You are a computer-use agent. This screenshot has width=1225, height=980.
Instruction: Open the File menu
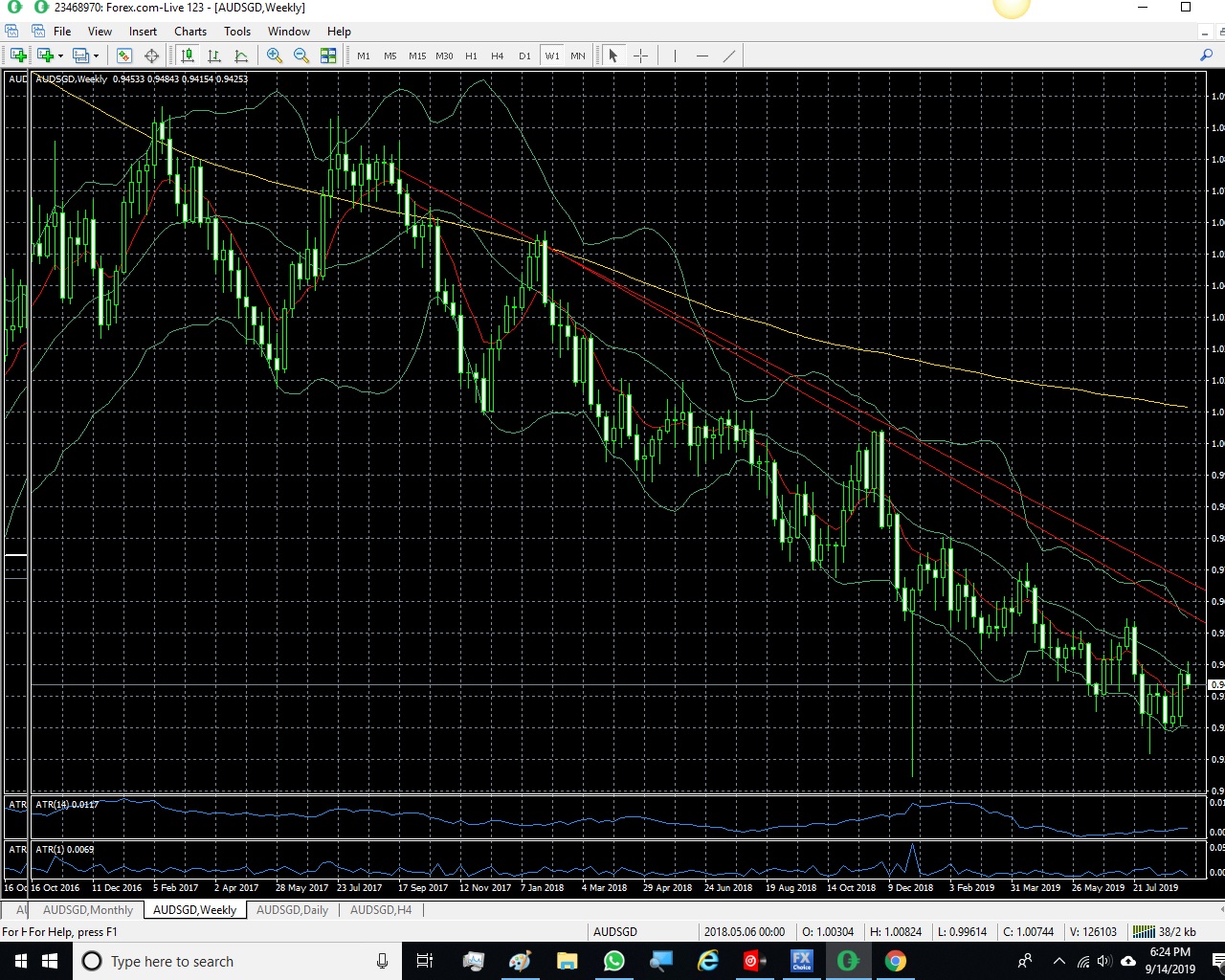coord(62,32)
